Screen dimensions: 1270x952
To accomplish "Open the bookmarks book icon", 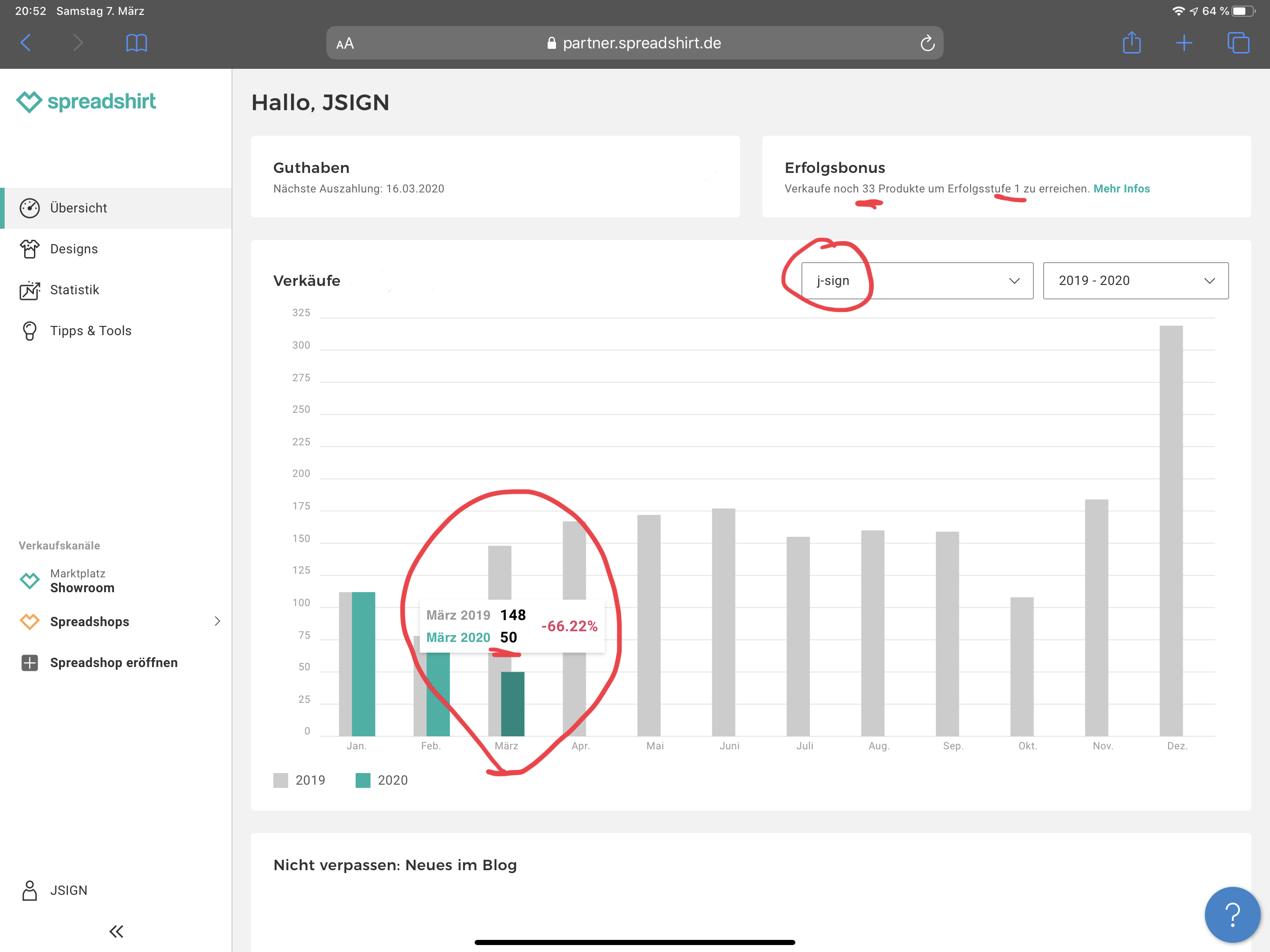I will point(136,43).
